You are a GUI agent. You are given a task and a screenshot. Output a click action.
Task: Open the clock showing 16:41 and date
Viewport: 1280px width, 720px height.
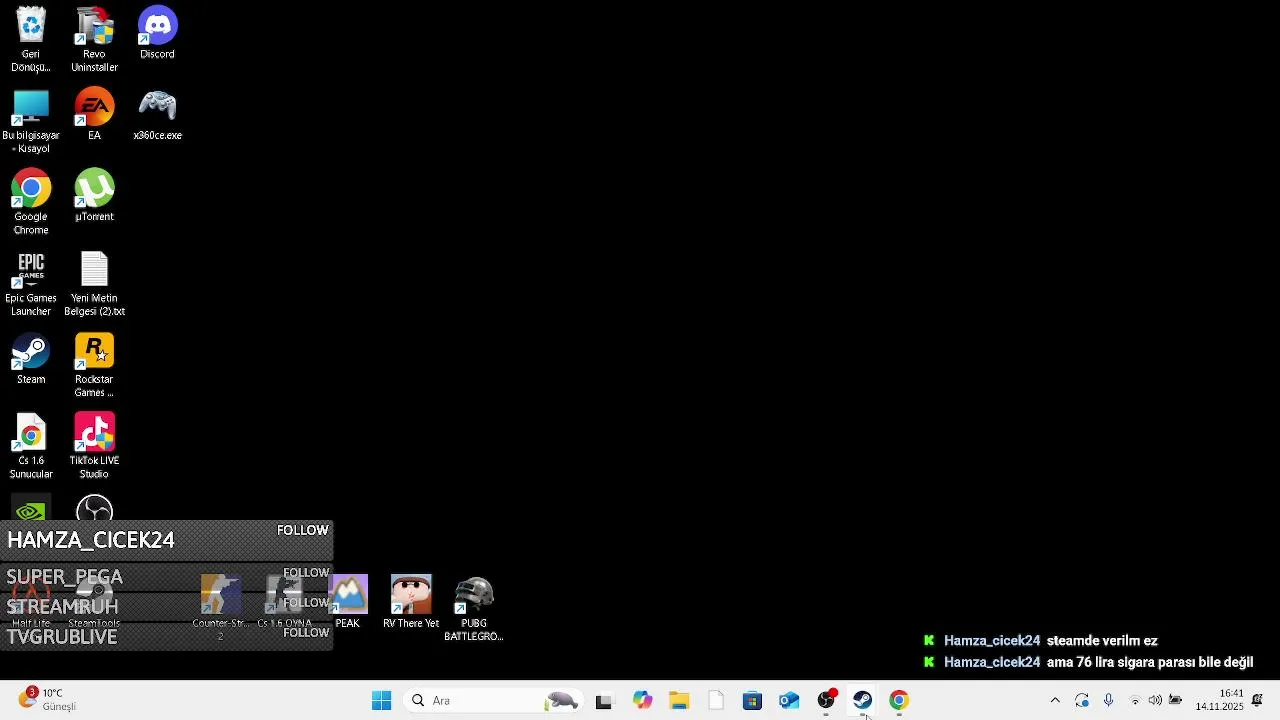1219,700
